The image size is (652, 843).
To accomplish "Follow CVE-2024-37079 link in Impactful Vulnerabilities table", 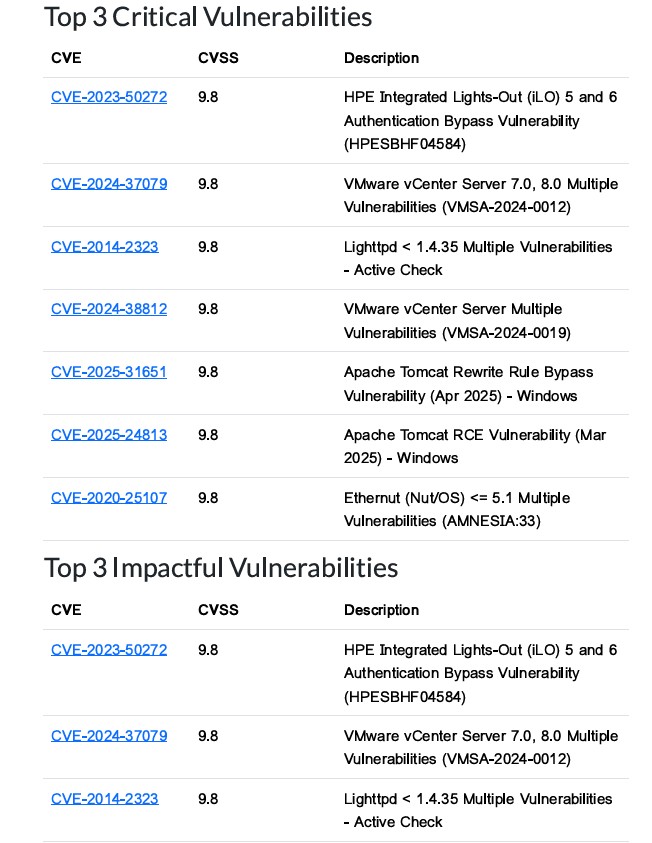I will tap(109, 736).
